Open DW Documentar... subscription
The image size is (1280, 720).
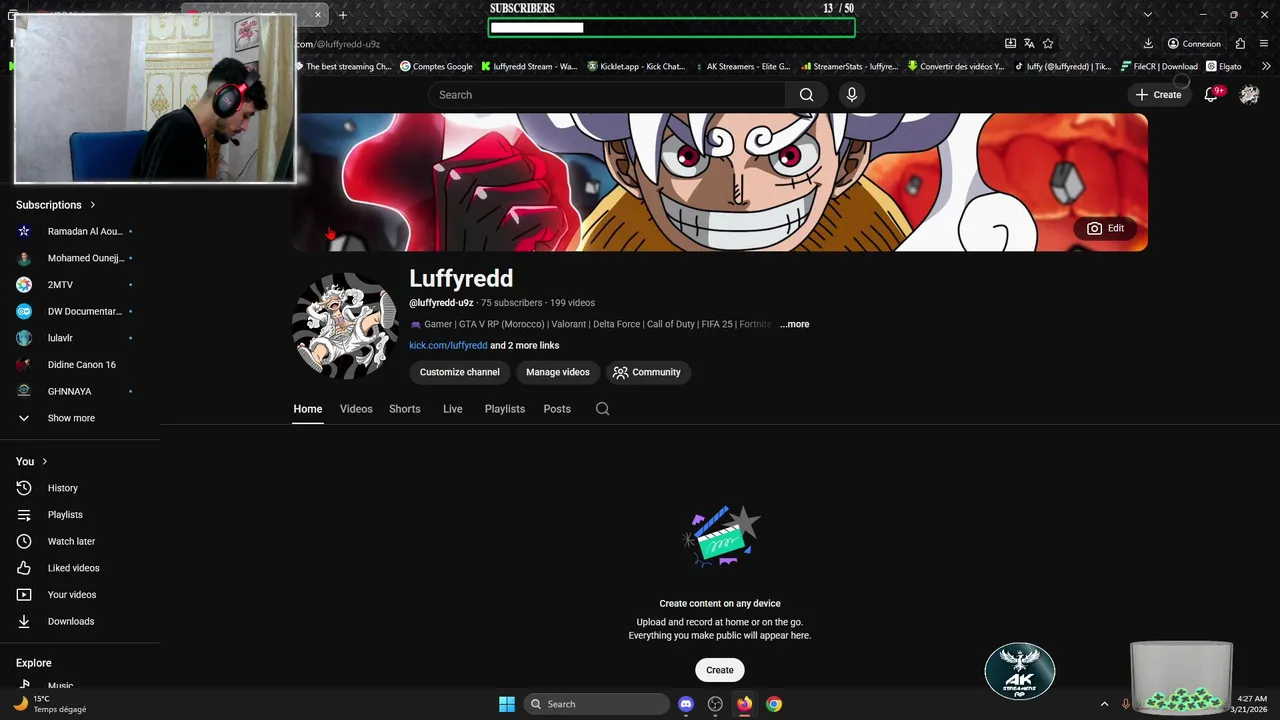point(80,311)
